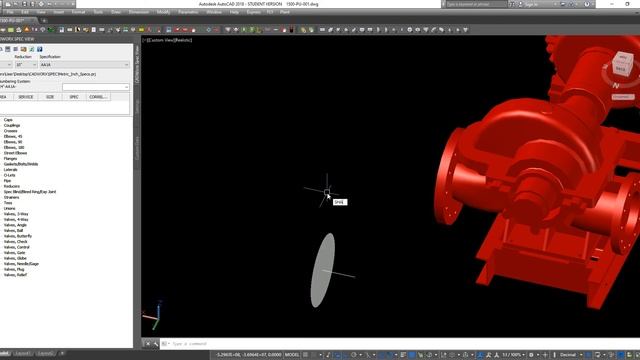Open the Reduction size dropdown

(x=26, y=64)
